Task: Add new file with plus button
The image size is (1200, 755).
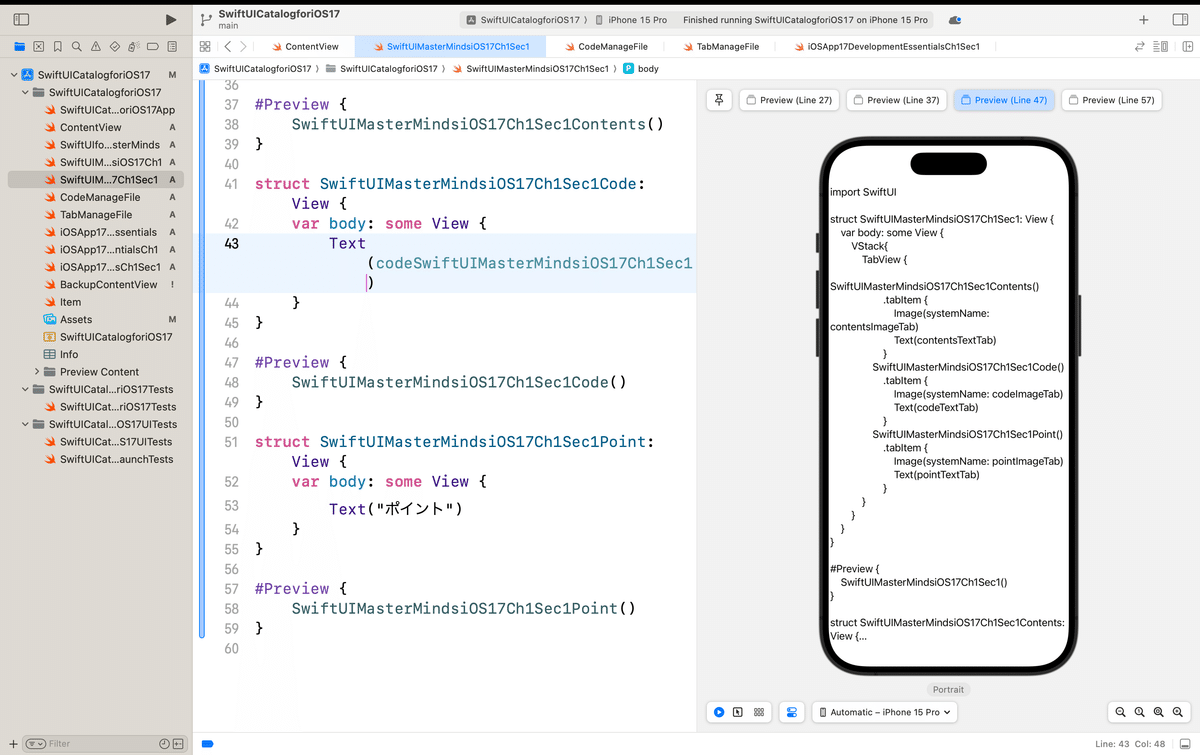Action: pos(12,744)
